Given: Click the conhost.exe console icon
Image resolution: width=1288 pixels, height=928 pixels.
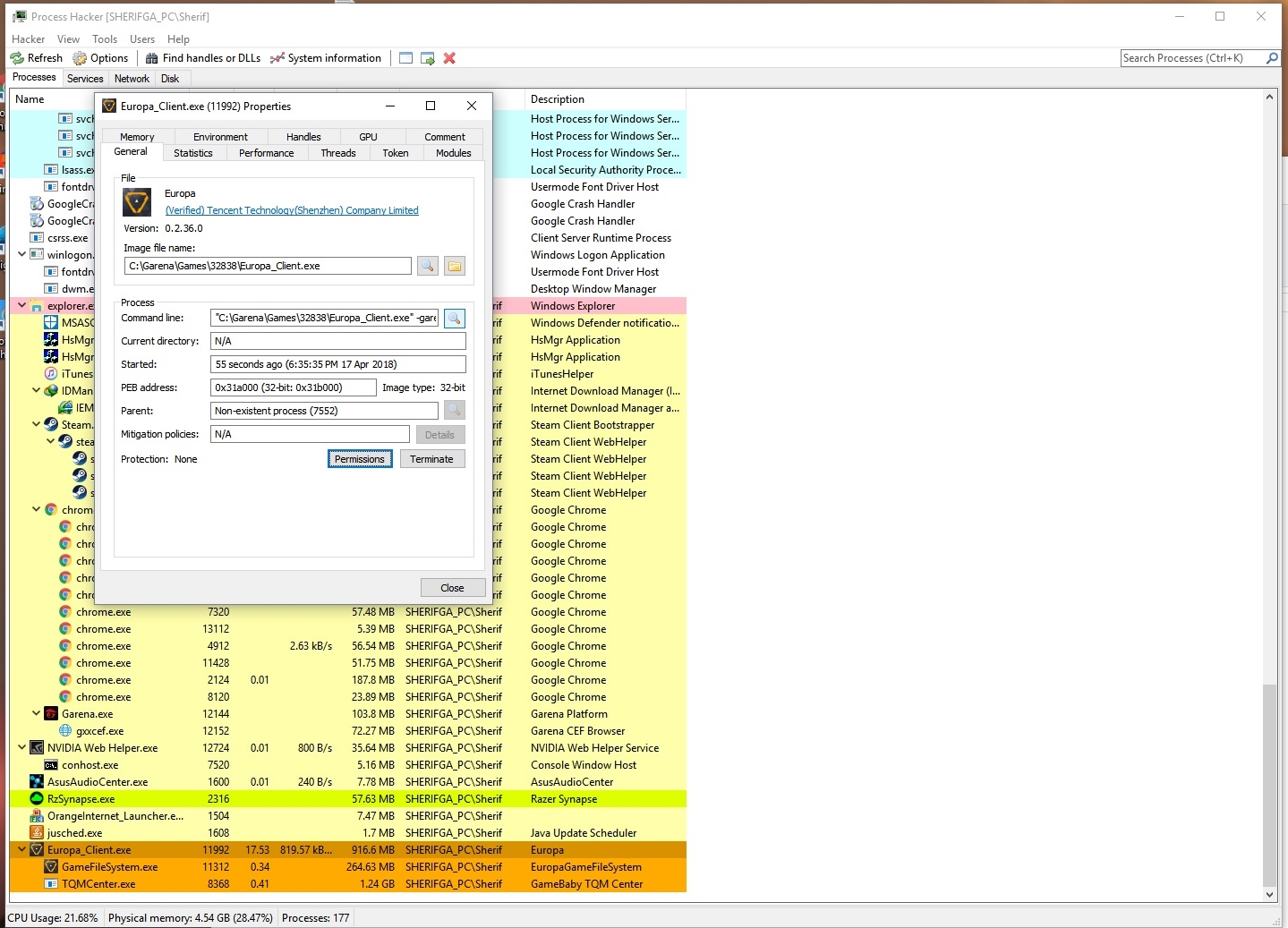Looking at the screenshot, I should pos(51,765).
